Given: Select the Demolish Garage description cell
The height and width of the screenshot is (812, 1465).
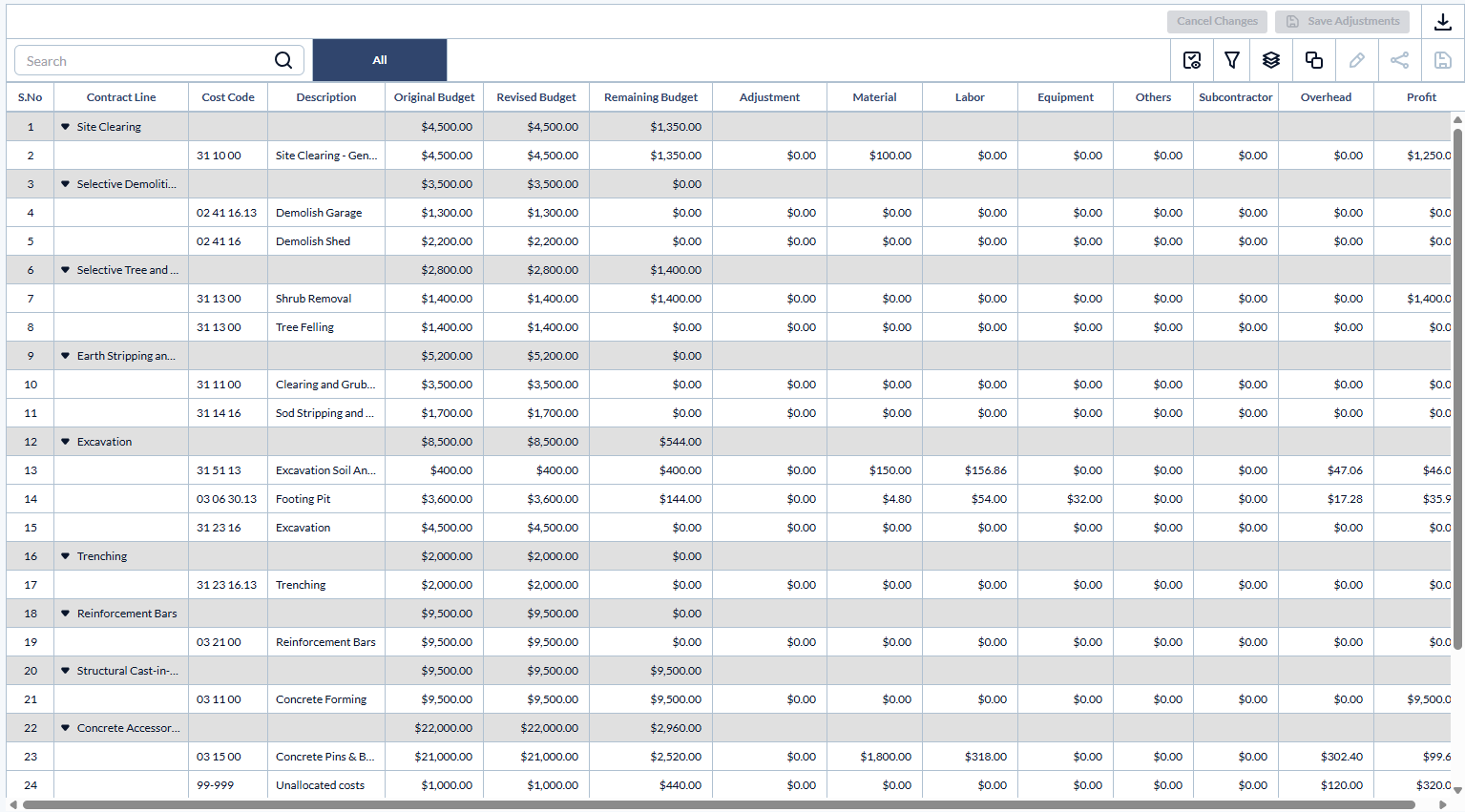Looking at the screenshot, I should tap(326, 213).
